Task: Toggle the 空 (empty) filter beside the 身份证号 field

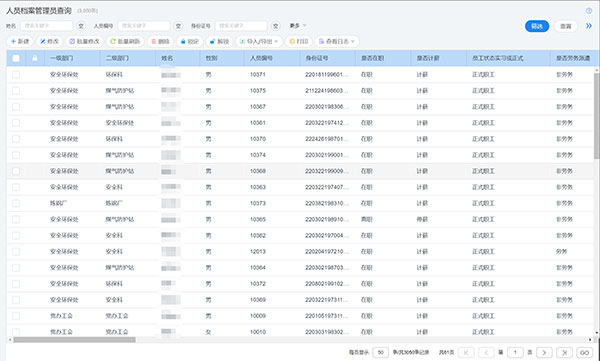Action: pyautogui.click(x=275, y=26)
